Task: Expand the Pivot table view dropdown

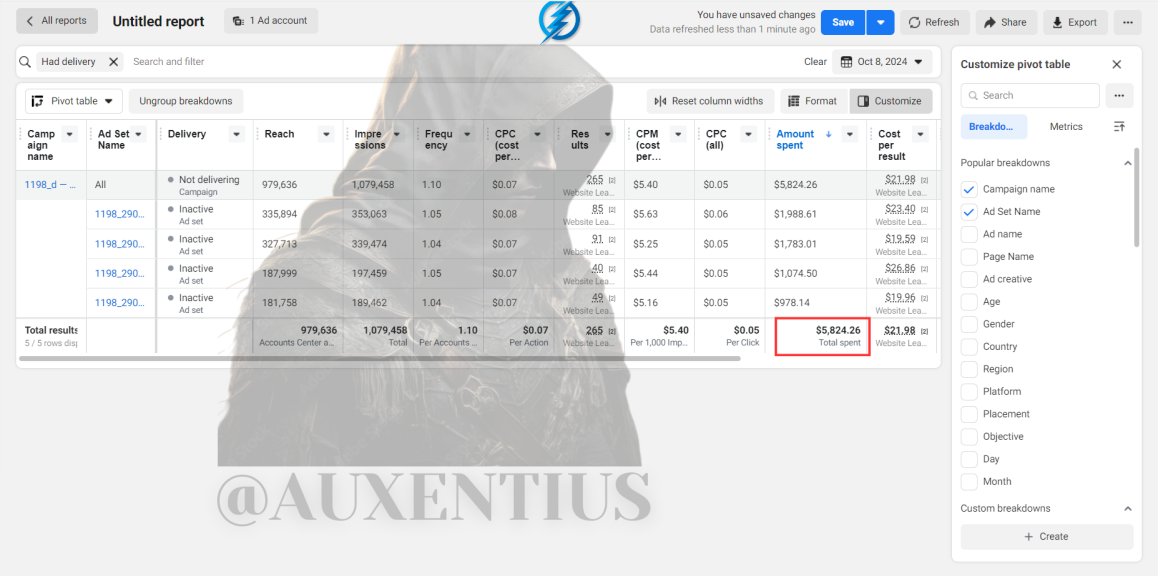Action: pyautogui.click(x=74, y=101)
